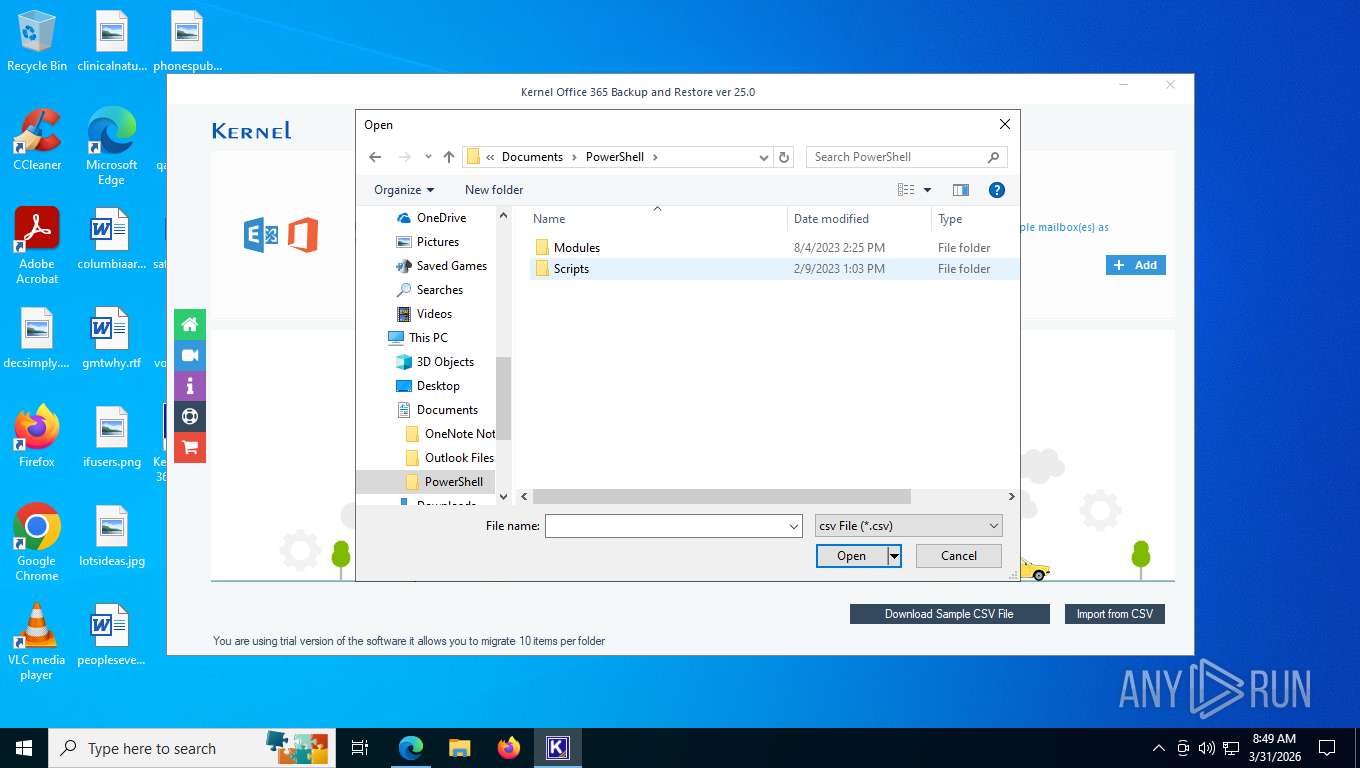Open Kernel video sidebar icon
The width and height of the screenshot is (1360, 768).
pyautogui.click(x=190, y=355)
